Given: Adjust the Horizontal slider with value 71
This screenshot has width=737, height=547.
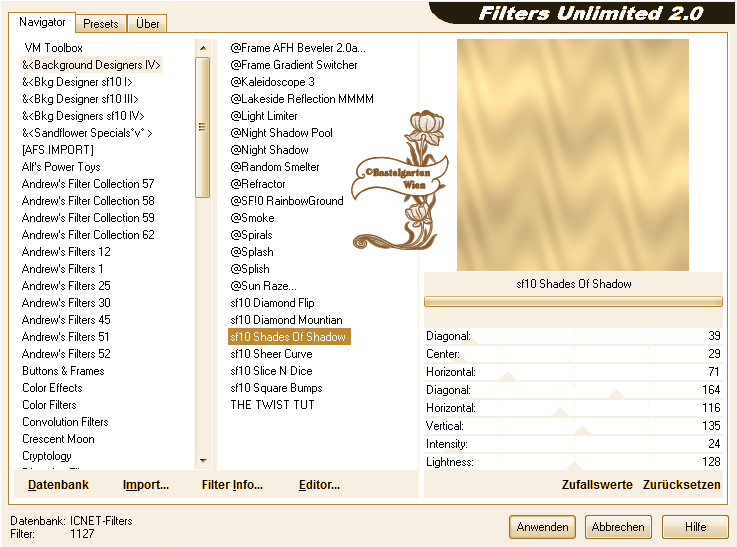Looking at the screenshot, I should click(x=573, y=372).
